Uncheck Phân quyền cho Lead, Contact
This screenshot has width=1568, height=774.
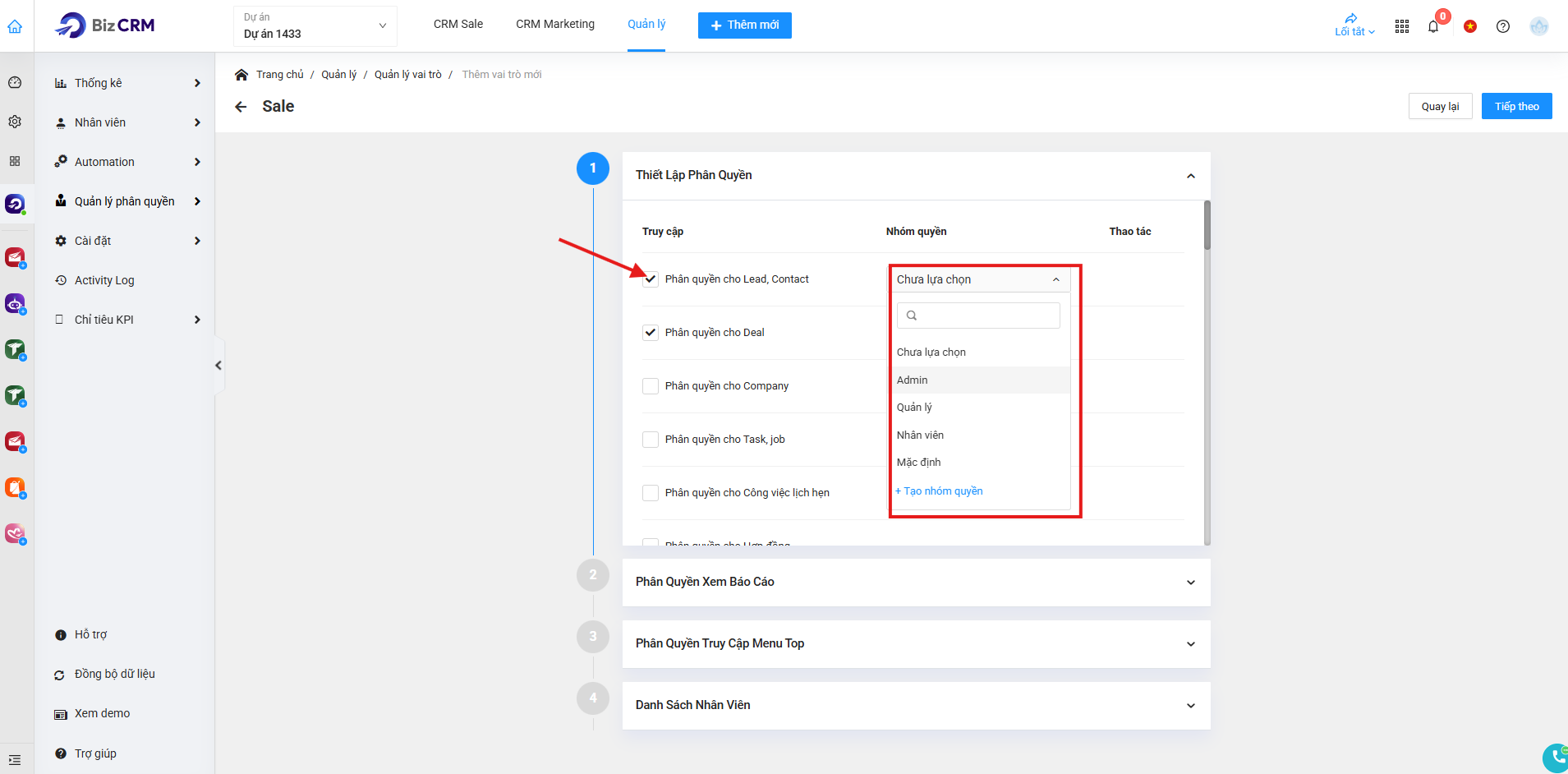pyautogui.click(x=651, y=279)
